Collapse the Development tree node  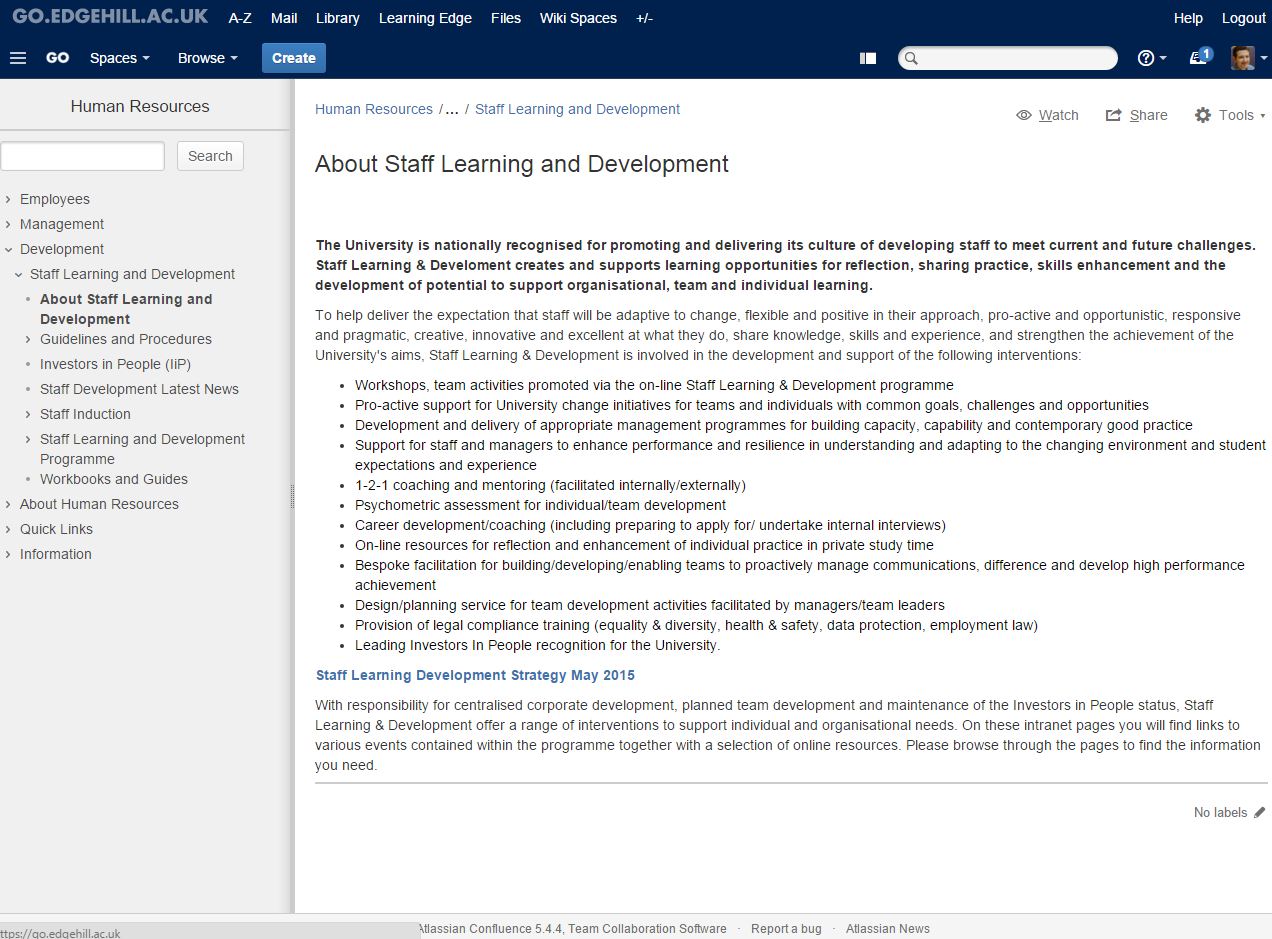click(x=8, y=249)
